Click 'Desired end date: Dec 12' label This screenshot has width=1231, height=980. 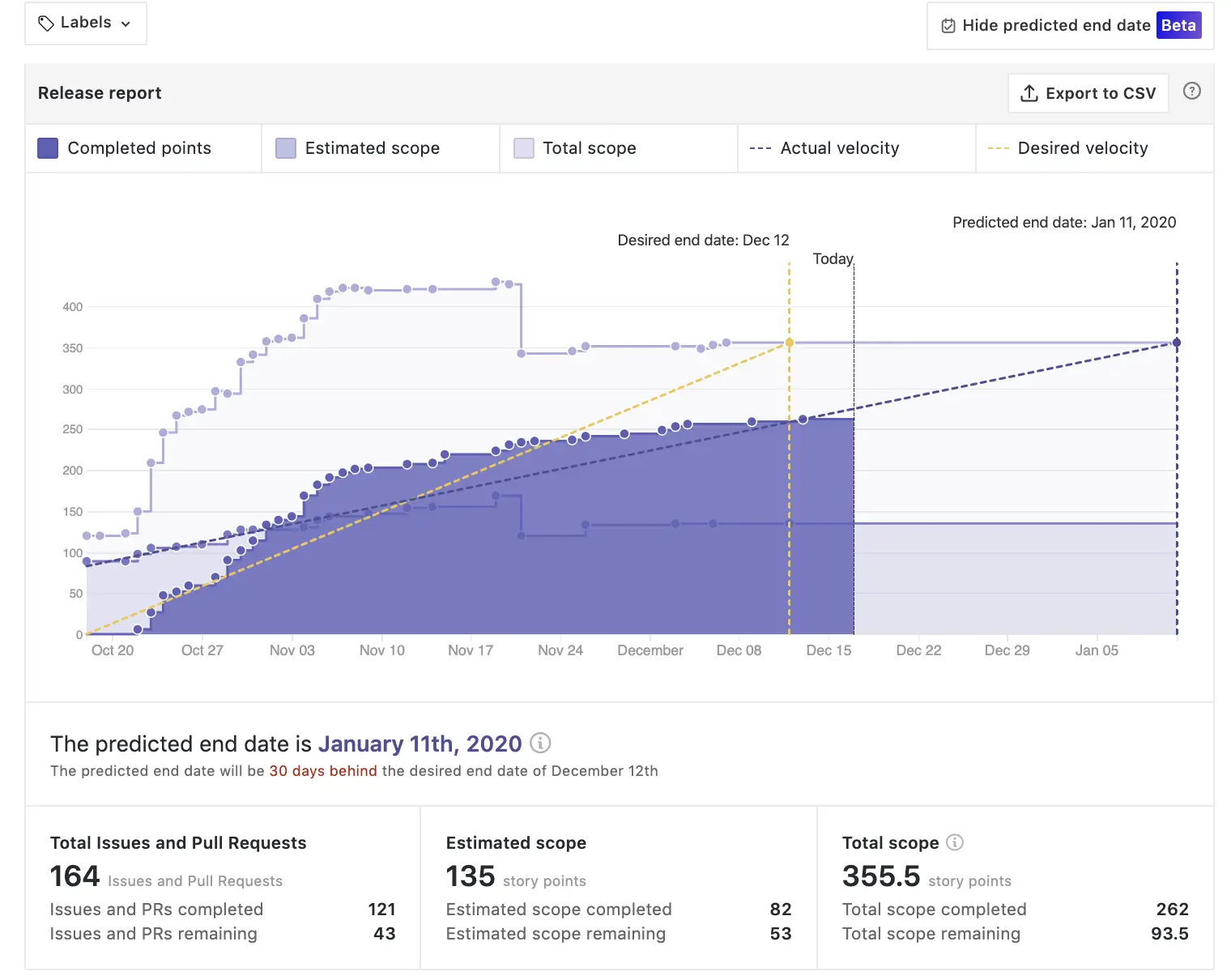pyautogui.click(x=703, y=241)
